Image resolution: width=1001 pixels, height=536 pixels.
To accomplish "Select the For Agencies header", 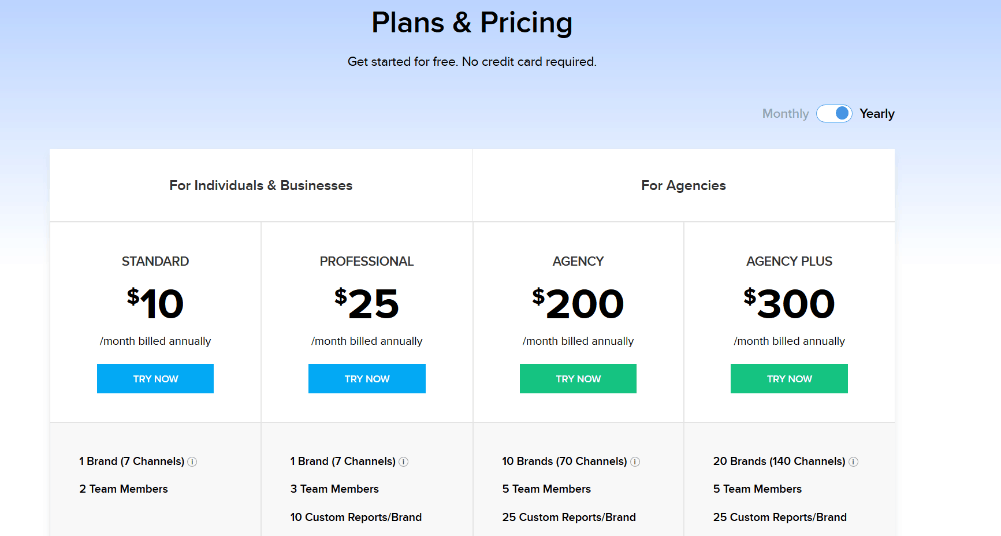I will pyautogui.click(x=683, y=186).
